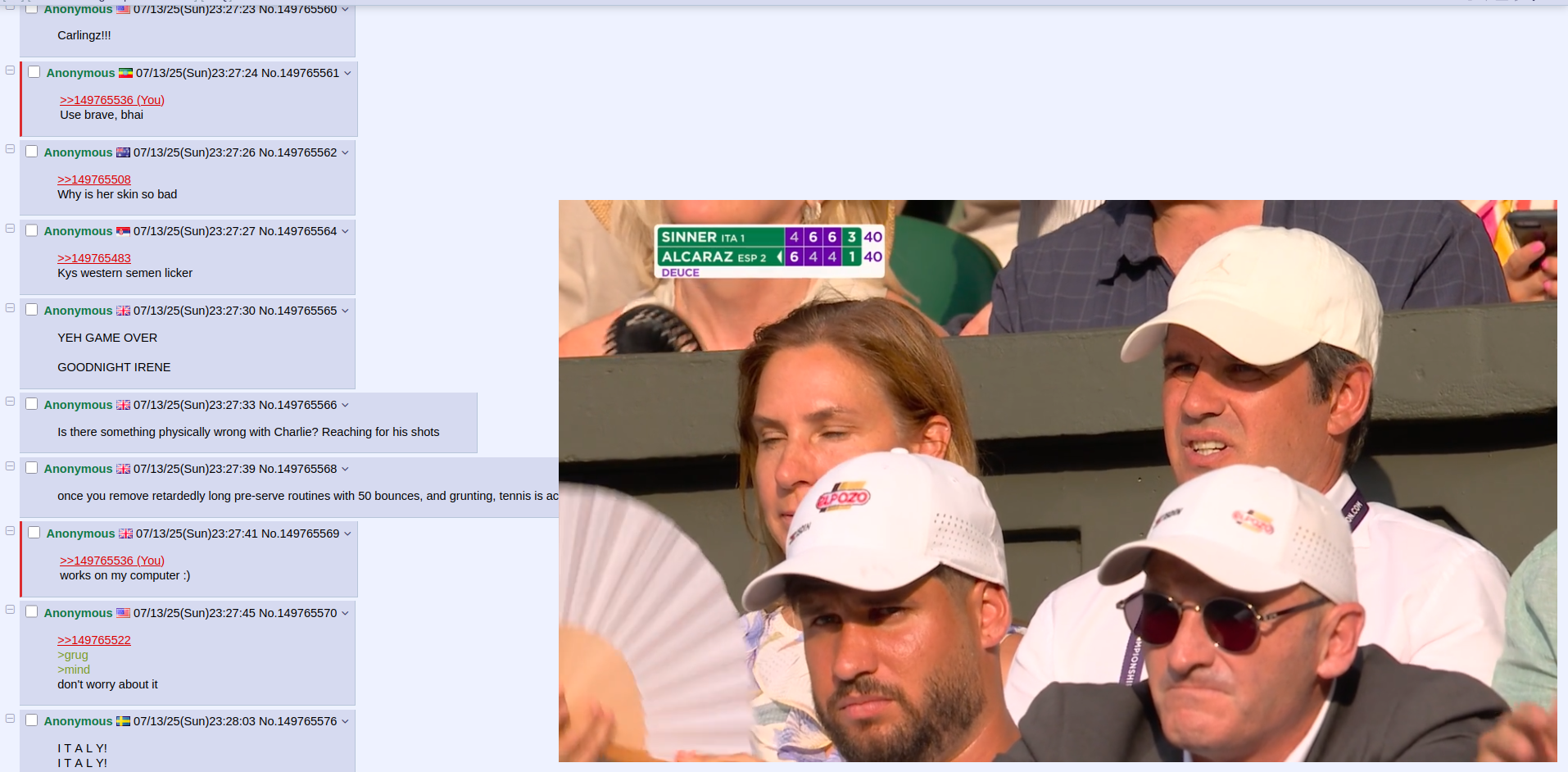Screen dimensions: 1568x772
Task: Select checkbox of post No.149765565
Action: [x=32, y=310]
